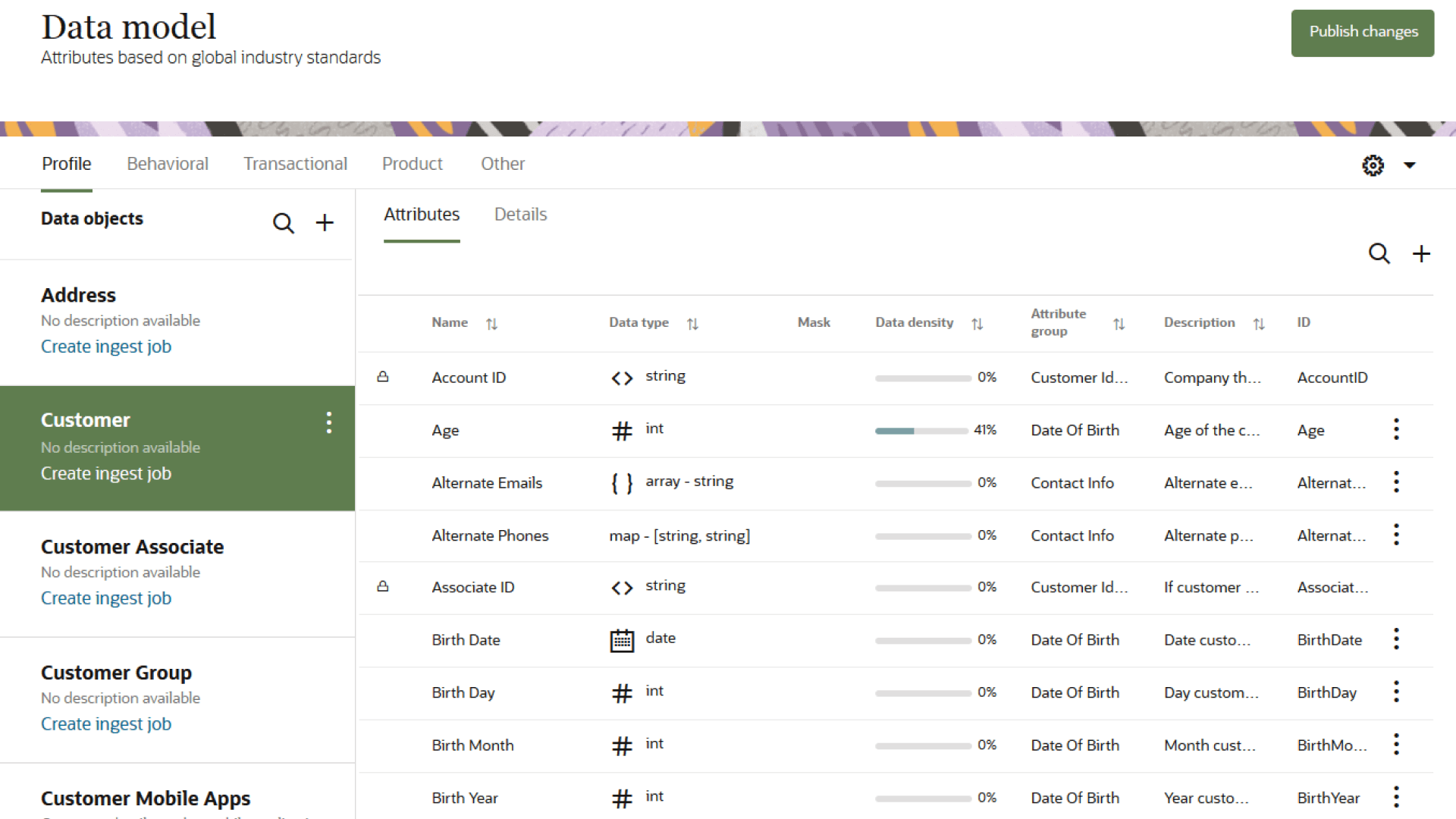
Task: Expand the dropdown arrow beside the gear
Action: point(1410,165)
